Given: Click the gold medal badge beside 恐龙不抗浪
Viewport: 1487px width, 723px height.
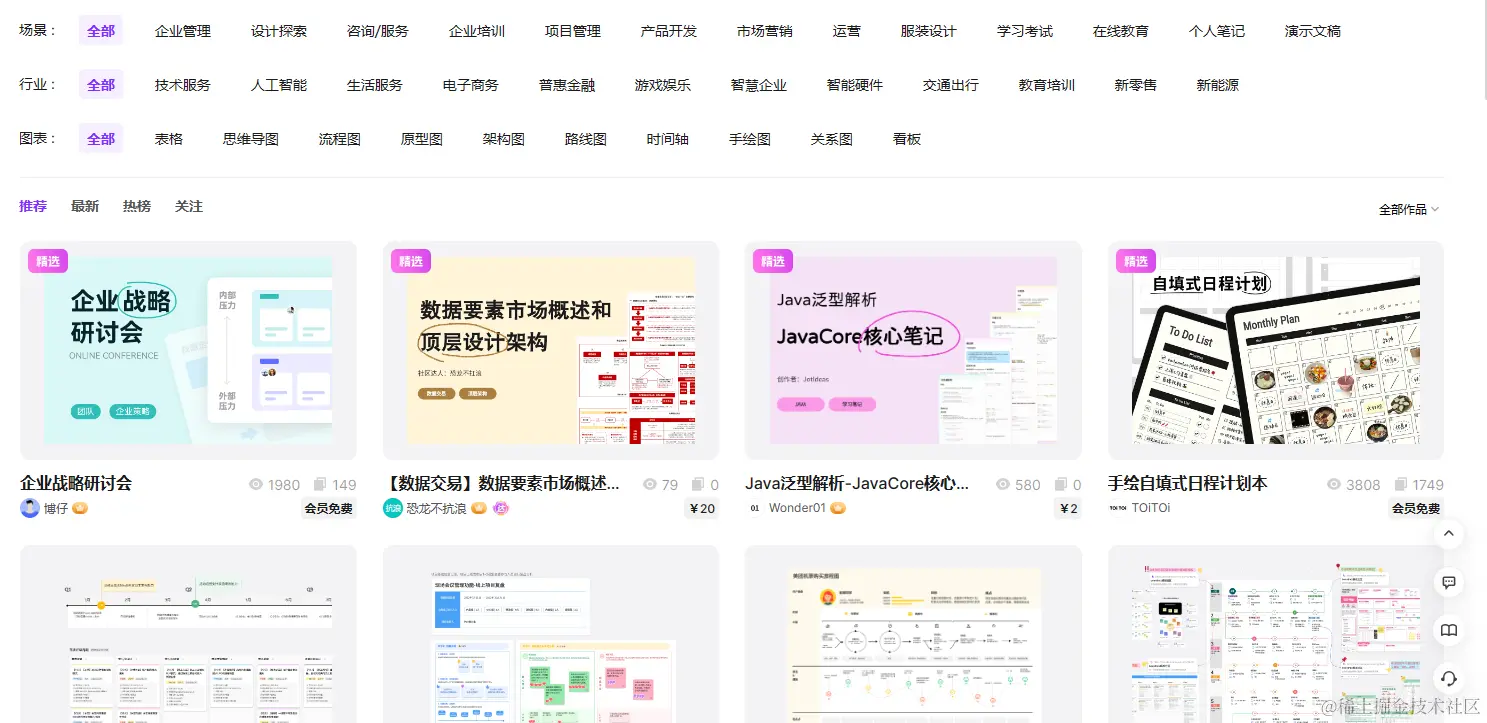Looking at the screenshot, I should coord(479,507).
